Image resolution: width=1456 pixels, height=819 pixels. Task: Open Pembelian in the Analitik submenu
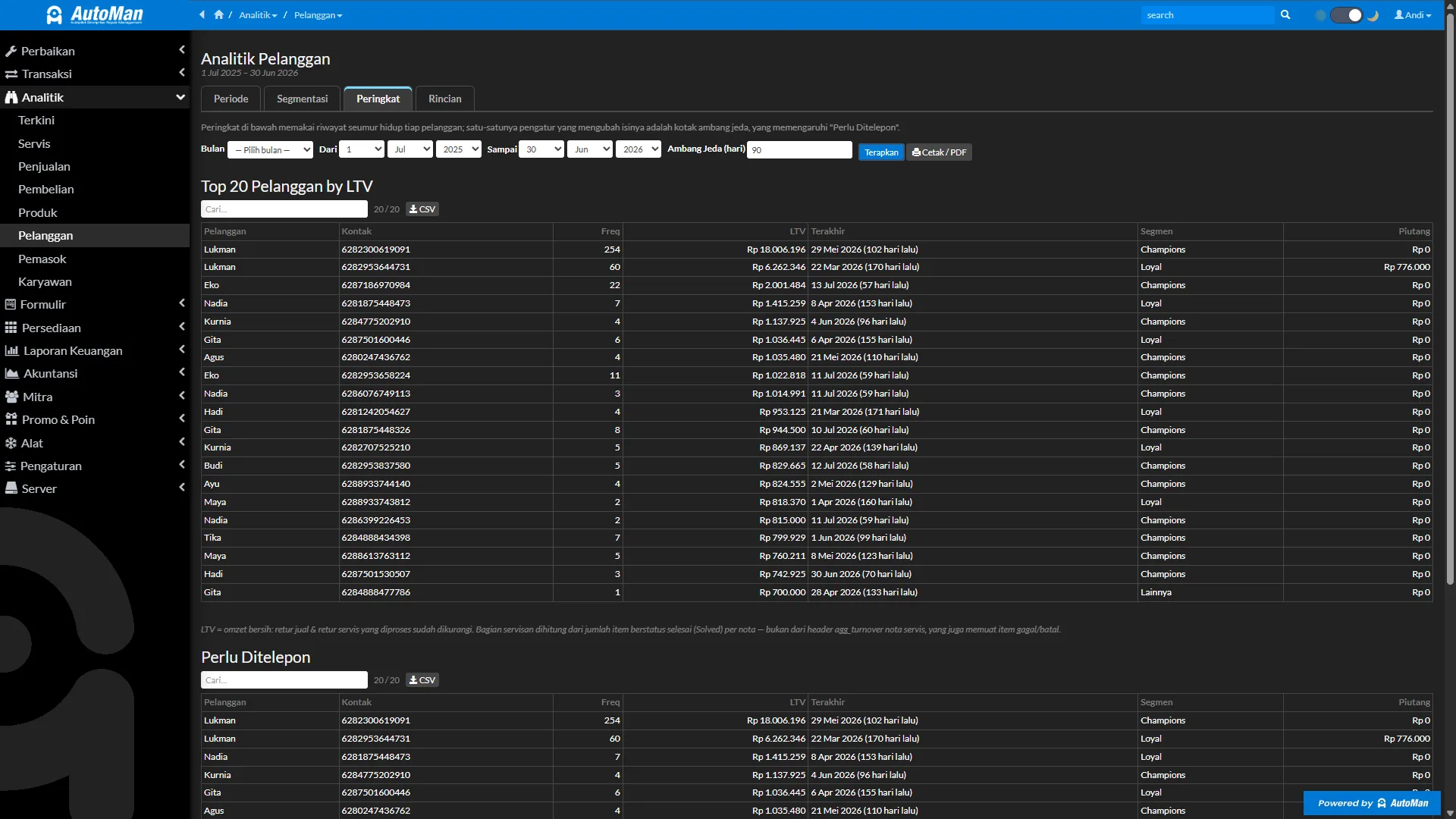pyautogui.click(x=95, y=190)
